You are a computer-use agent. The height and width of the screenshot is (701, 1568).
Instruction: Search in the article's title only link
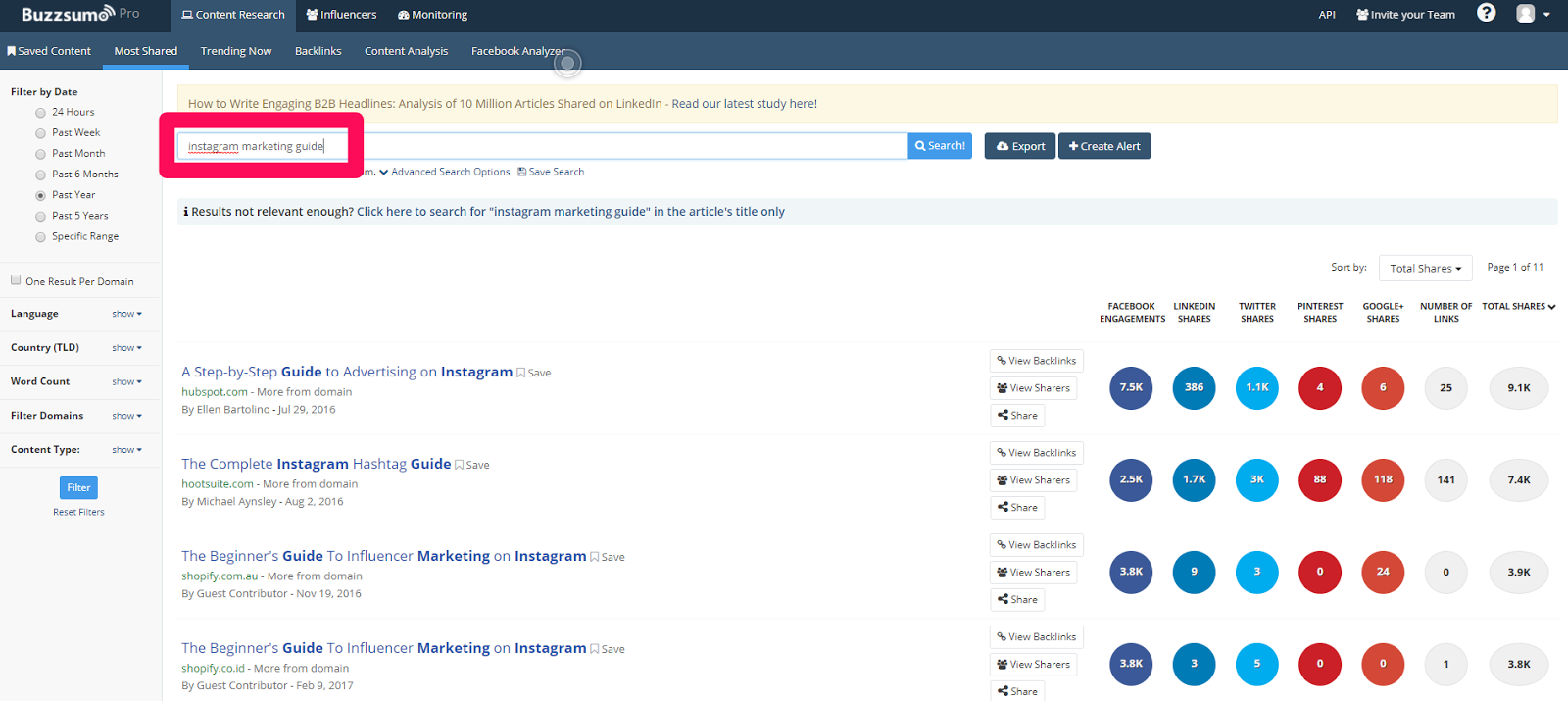pos(570,211)
